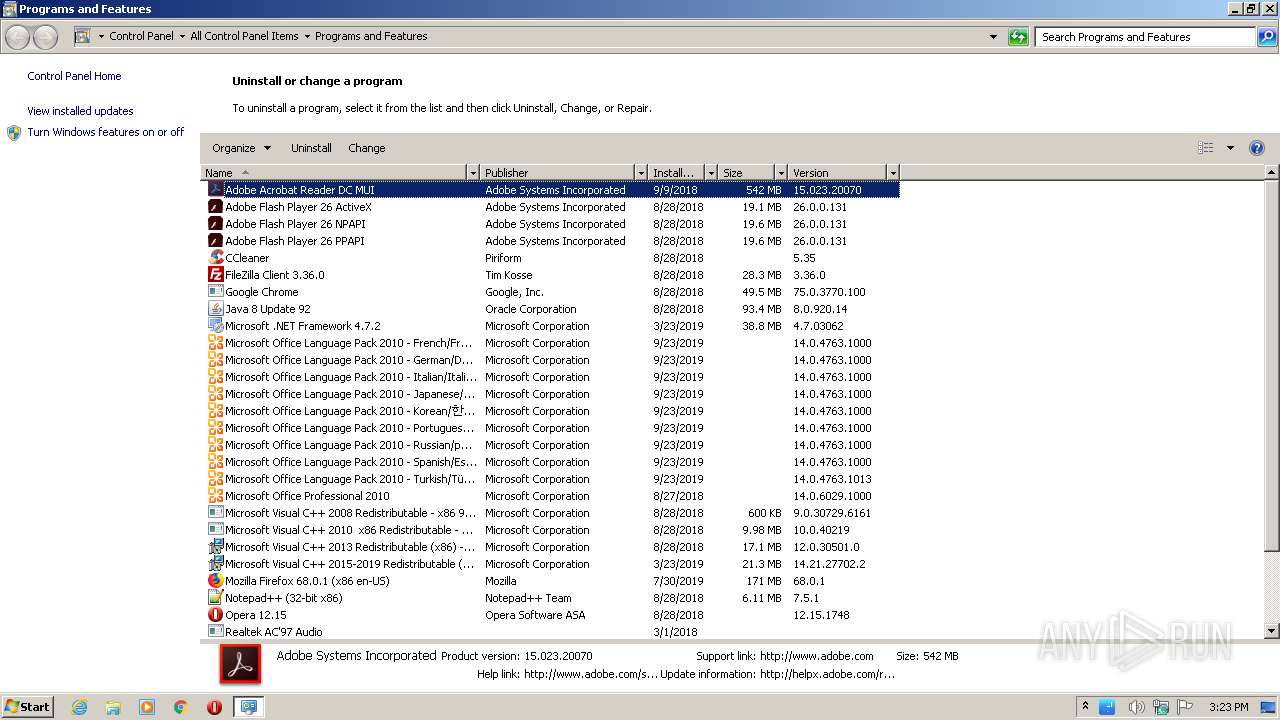Click the Adobe Acrobat Reader DC MUI icon
Viewport: 1280px width, 720px height.
coord(215,190)
